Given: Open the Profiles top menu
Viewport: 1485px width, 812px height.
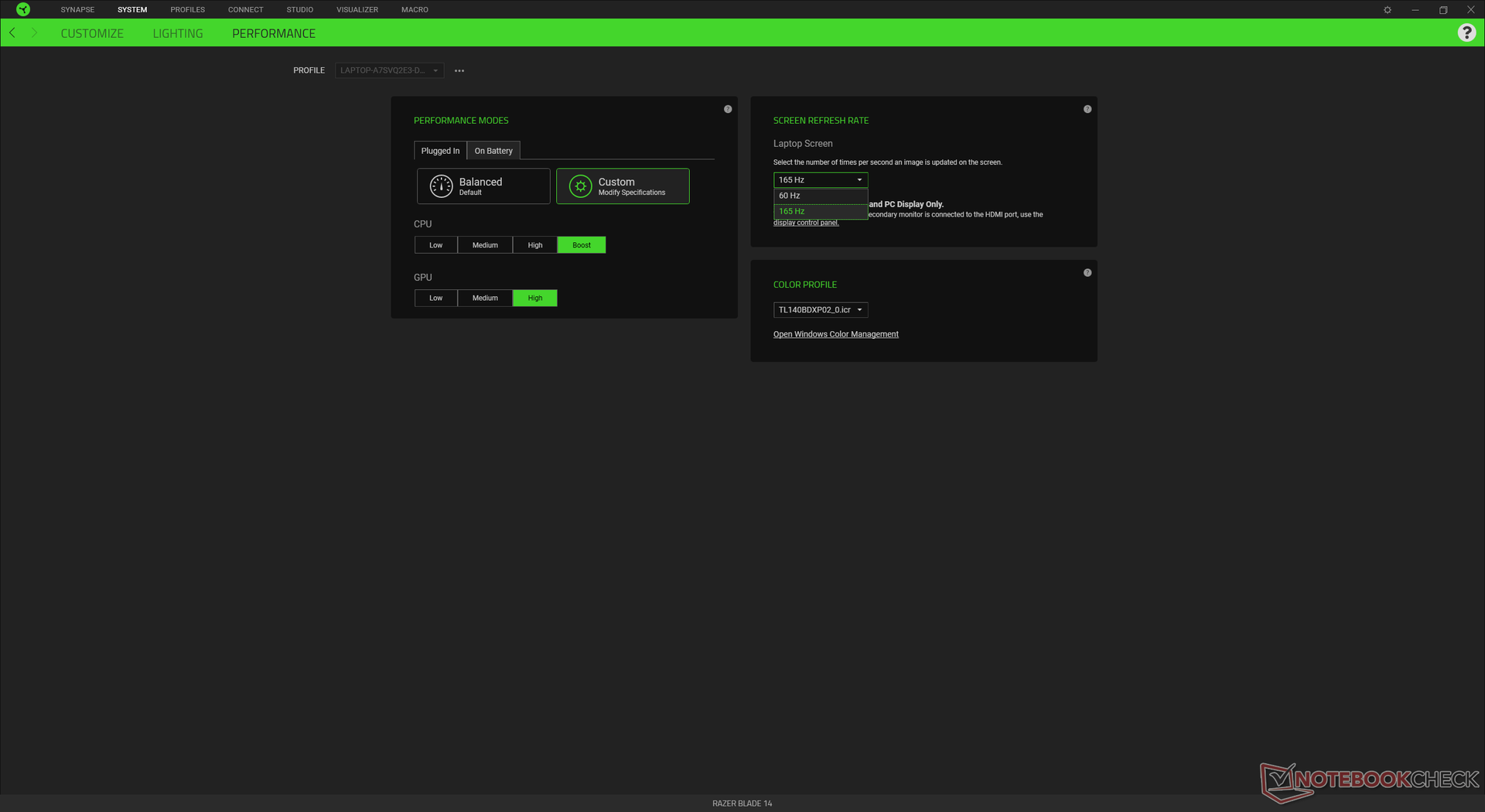Looking at the screenshot, I should (188, 10).
